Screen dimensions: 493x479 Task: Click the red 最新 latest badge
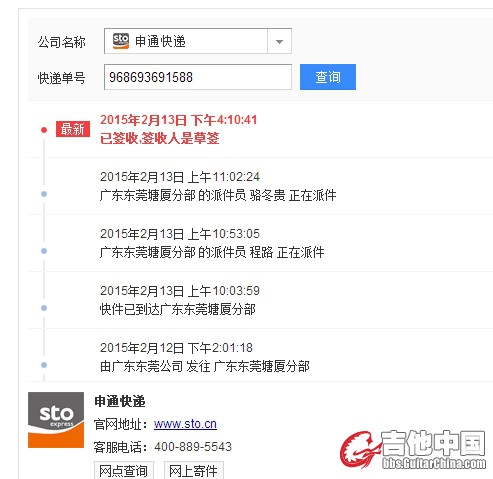(x=73, y=129)
